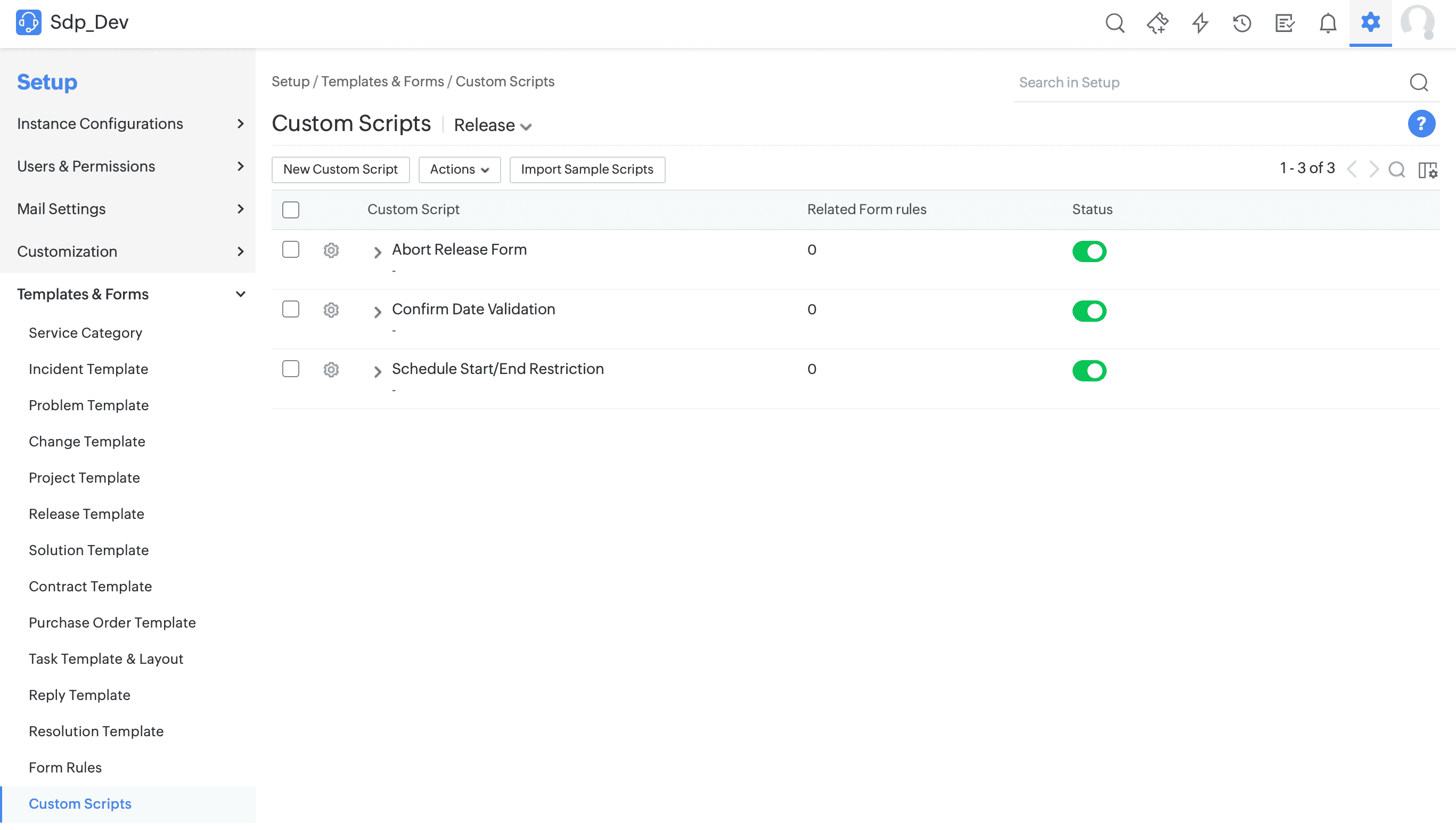Tick the checkbox for Schedule Start/End Restriction
Image resolution: width=1456 pixels, height=830 pixels.
pos(291,369)
